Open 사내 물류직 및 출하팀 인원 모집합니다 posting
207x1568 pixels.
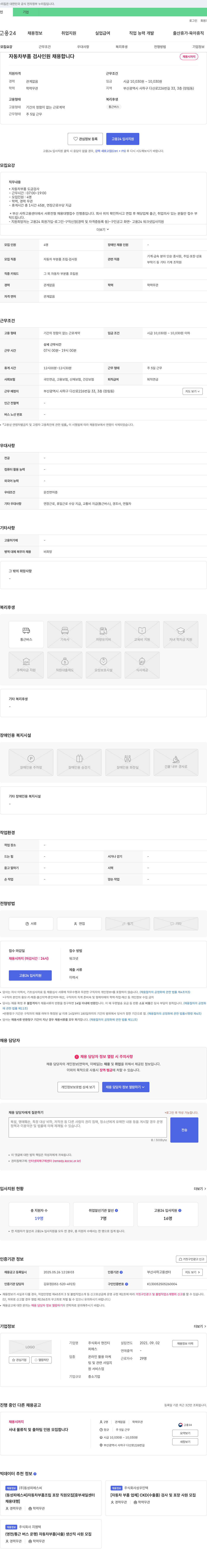click(38, 1429)
